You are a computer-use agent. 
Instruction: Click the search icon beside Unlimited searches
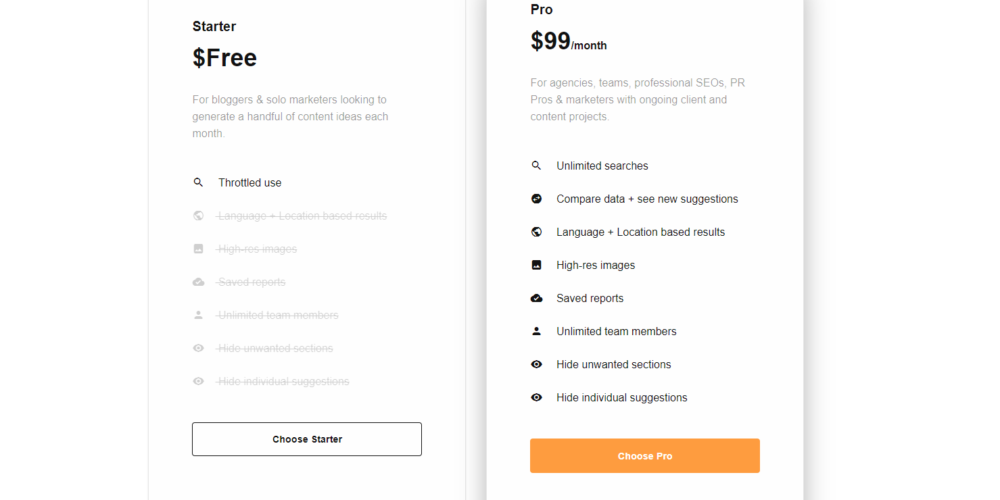coord(536,166)
